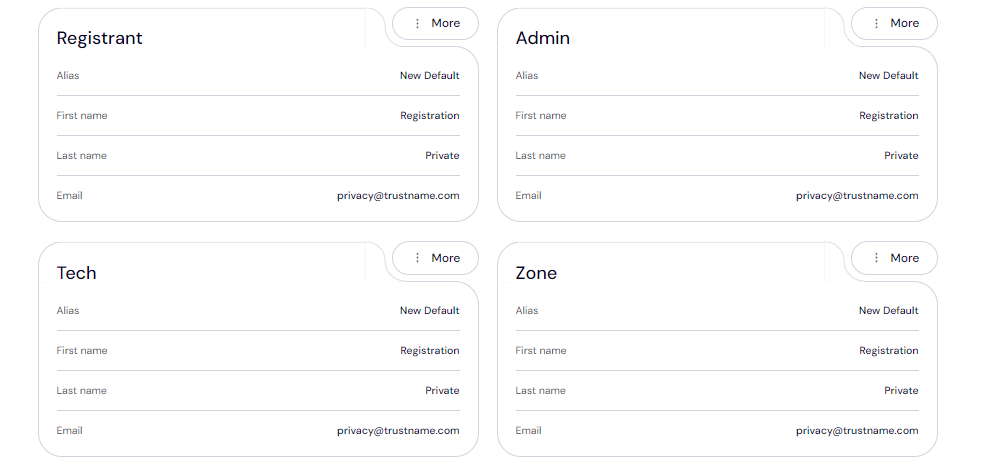Image resolution: width=989 pixels, height=469 pixels.
Task: Select the Registrant card heading
Action: pos(99,38)
